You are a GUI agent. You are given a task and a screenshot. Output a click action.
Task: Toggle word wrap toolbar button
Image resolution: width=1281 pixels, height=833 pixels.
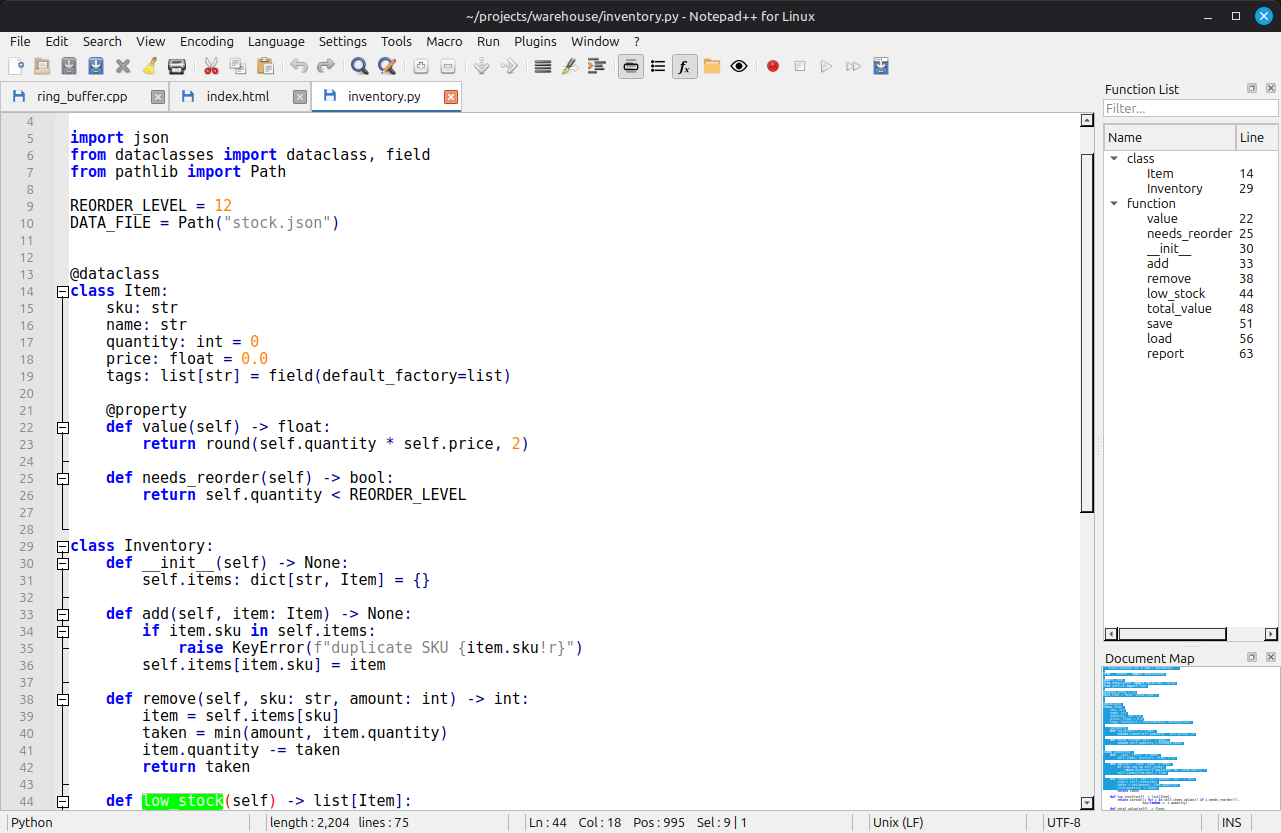(x=543, y=66)
